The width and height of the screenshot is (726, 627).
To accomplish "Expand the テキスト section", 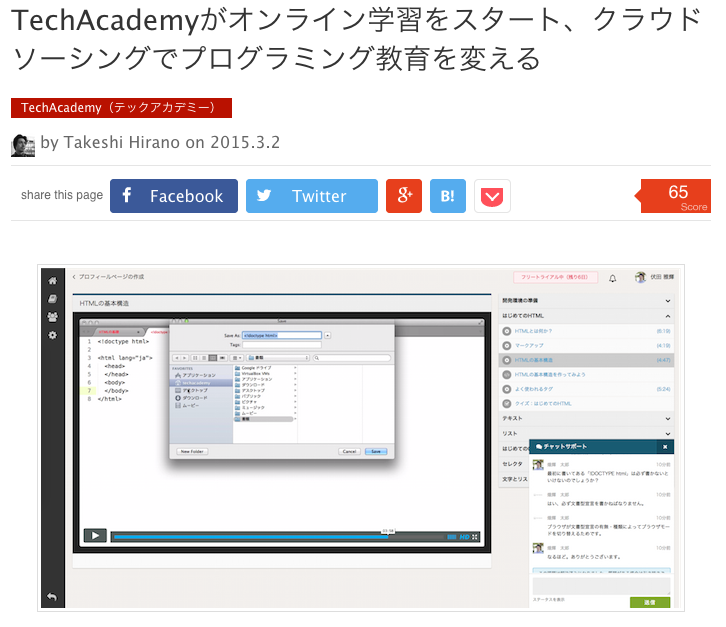I will point(586,419).
